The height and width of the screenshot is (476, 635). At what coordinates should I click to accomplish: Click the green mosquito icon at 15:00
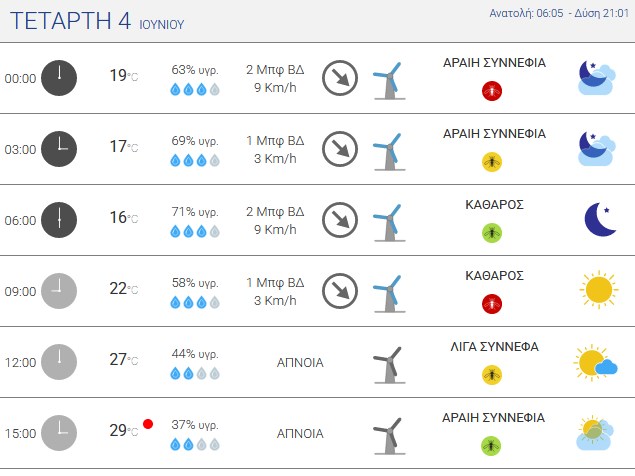tap(491, 446)
